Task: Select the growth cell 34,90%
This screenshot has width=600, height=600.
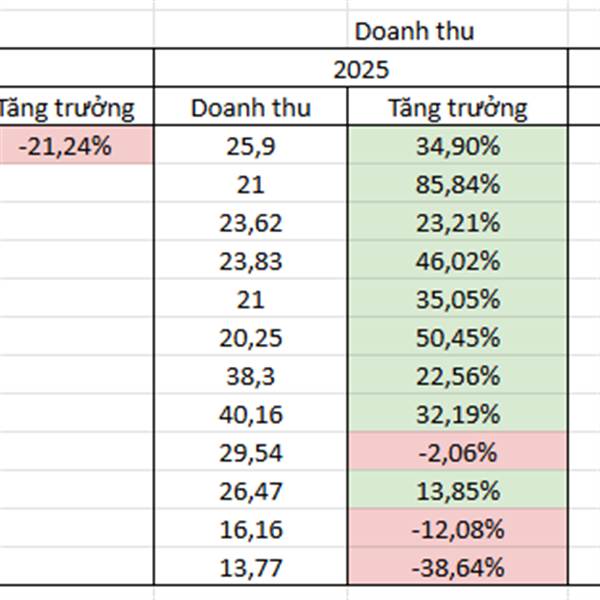Action: (457, 145)
